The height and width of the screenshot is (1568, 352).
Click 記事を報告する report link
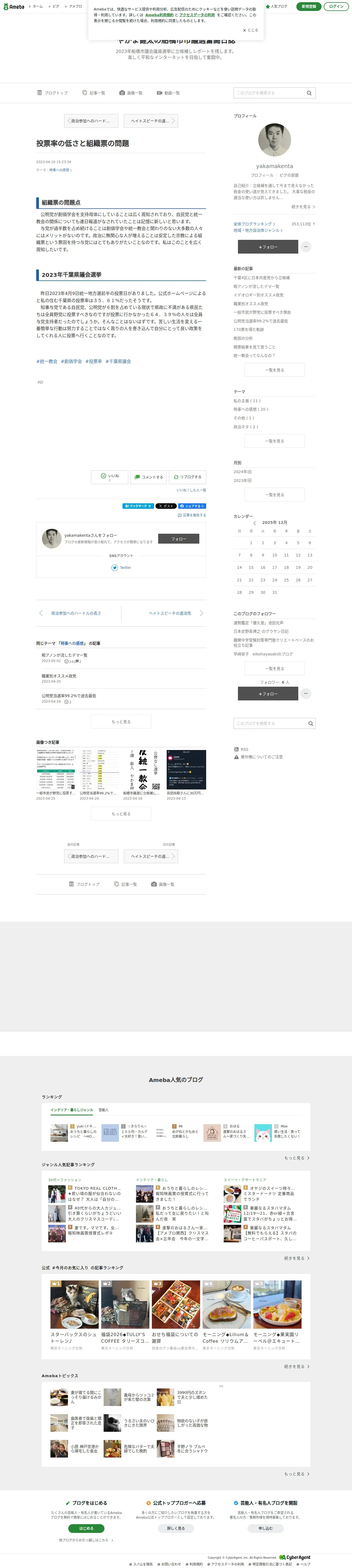(192, 515)
